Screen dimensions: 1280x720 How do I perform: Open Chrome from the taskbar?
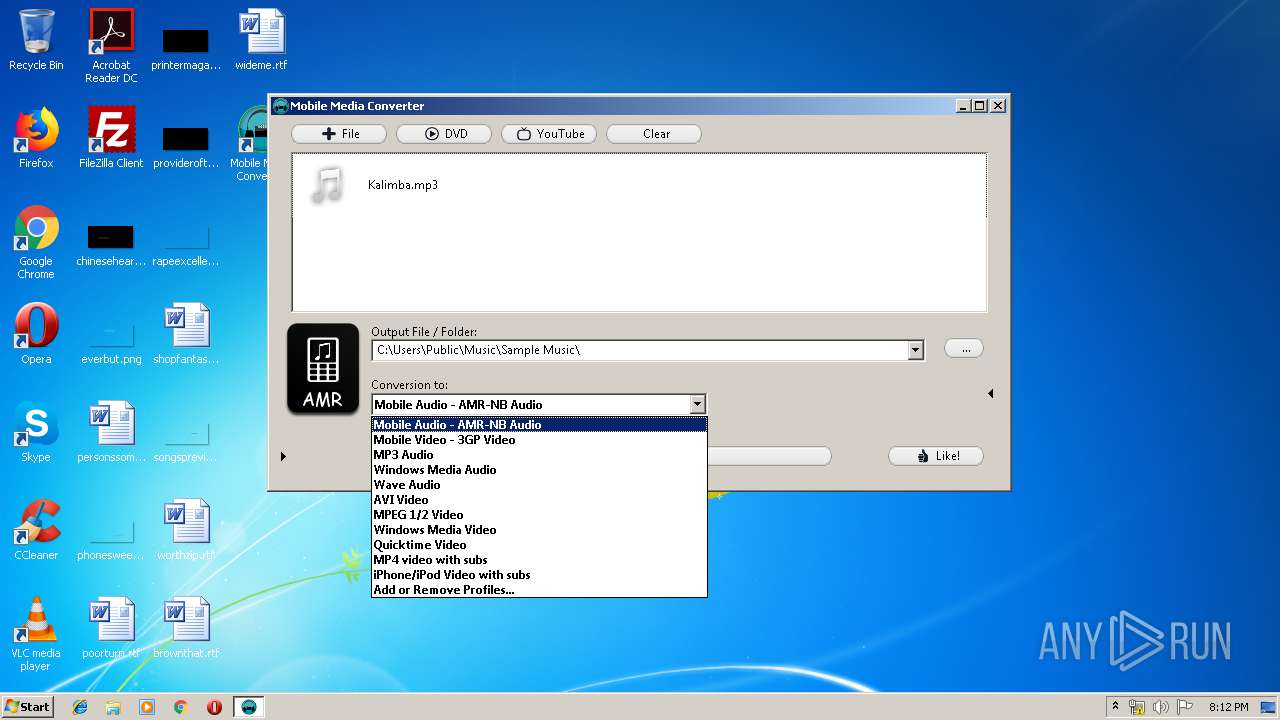tap(181, 707)
